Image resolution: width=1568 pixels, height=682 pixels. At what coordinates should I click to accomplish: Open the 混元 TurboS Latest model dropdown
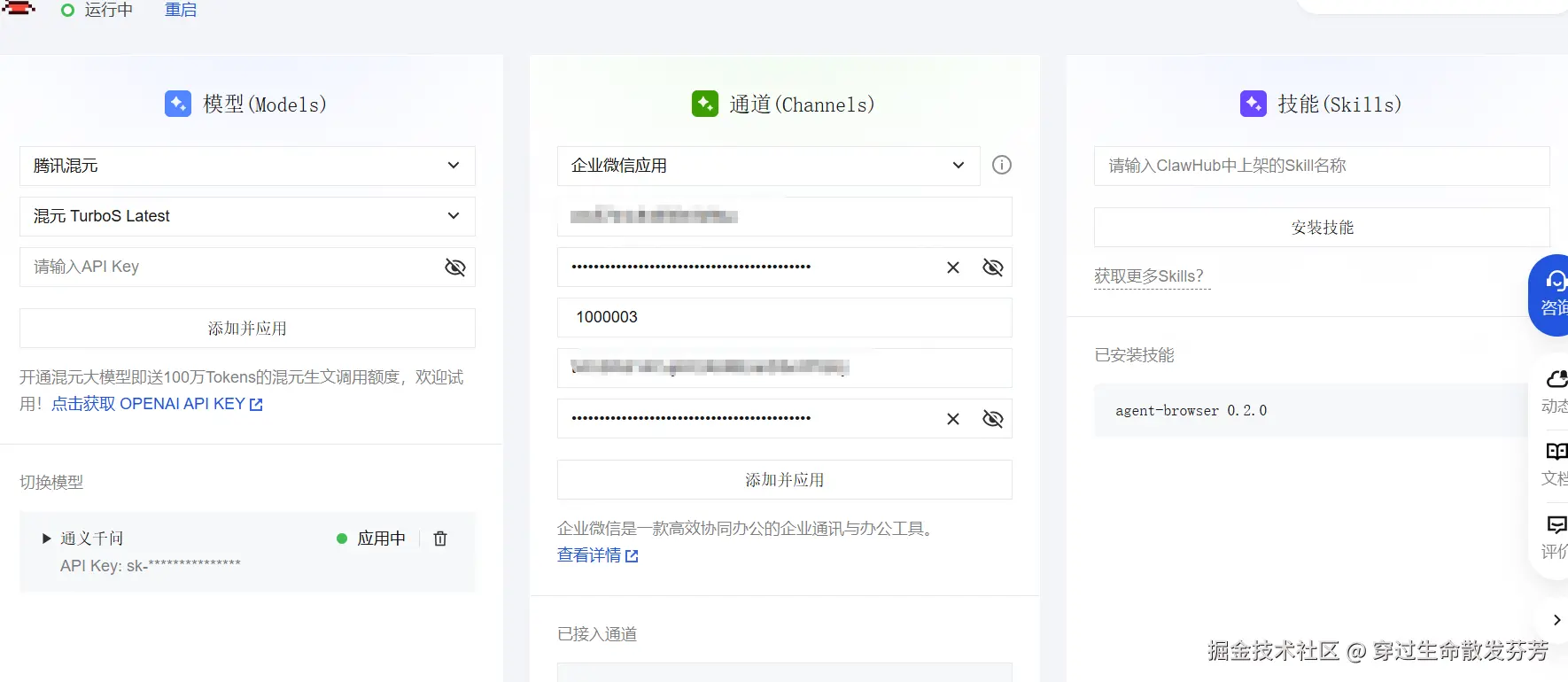click(x=247, y=216)
